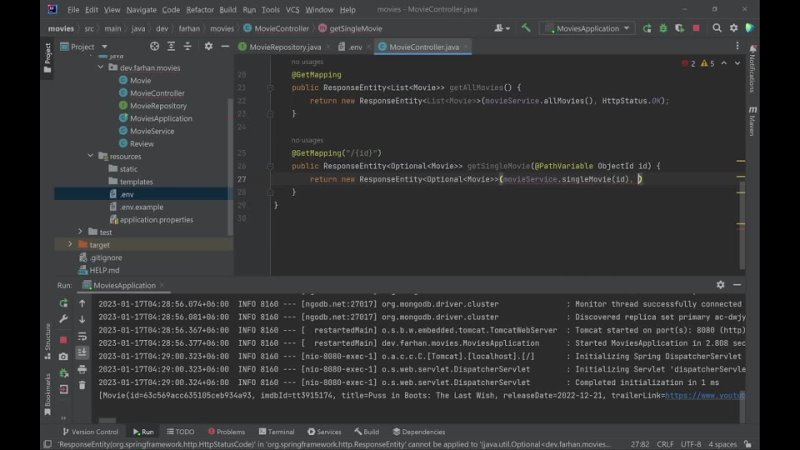Open user account dropdown icon
This screenshot has width=800, height=450.
click(x=502, y=29)
